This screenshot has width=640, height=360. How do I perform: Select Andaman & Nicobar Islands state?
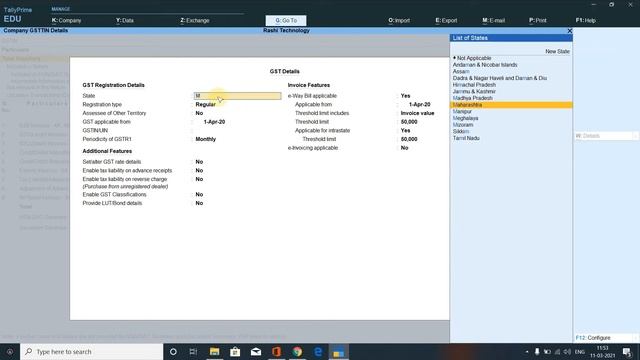click(x=485, y=65)
